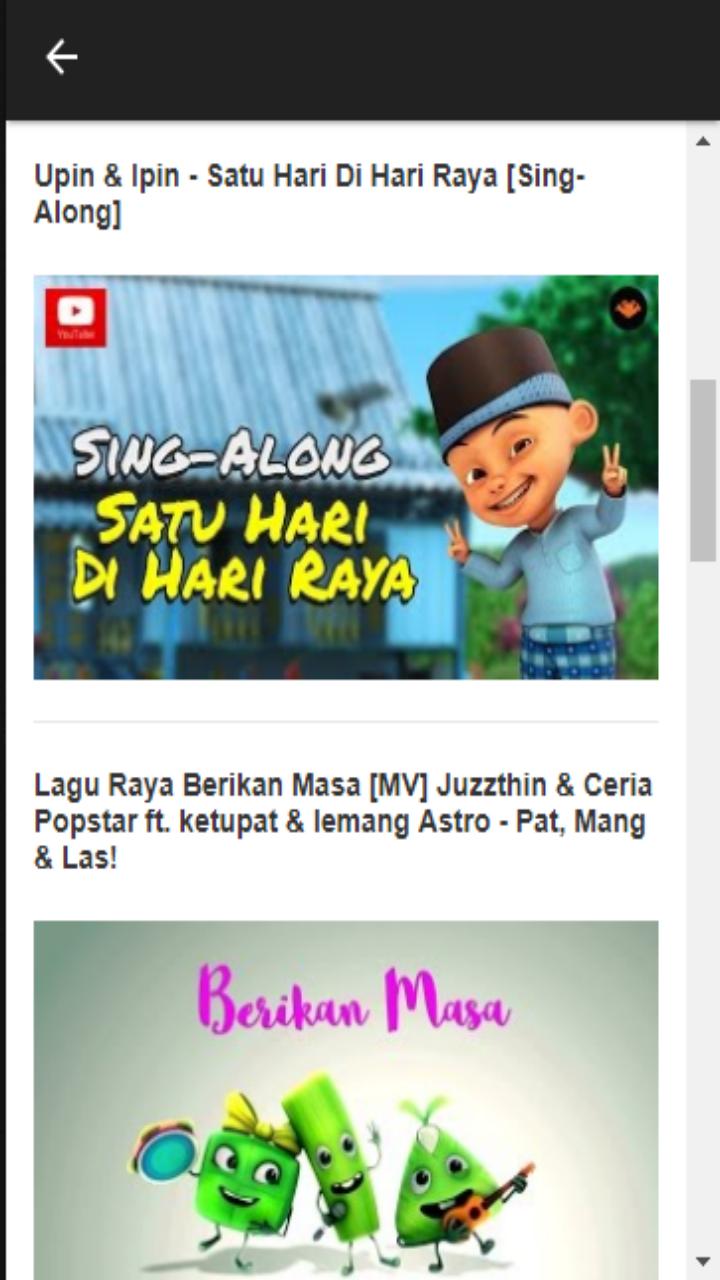Image resolution: width=720 pixels, height=1280 pixels.
Task: Open Upin & Ipin Satu Hari Di Hari Raya title
Action: click(309, 194)
